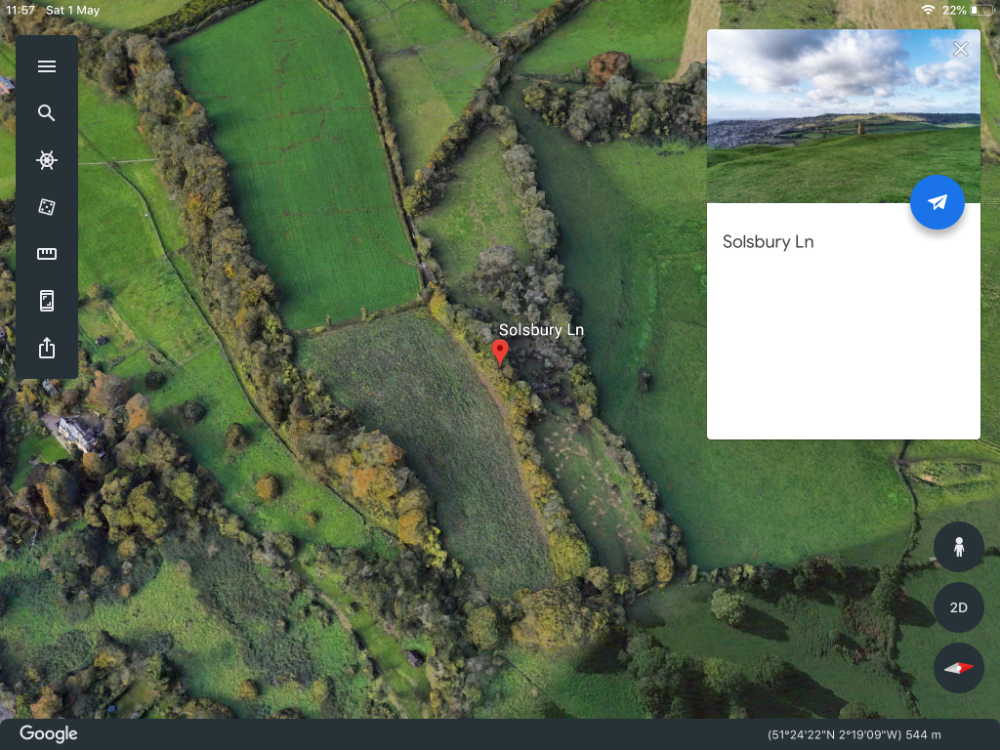Image resolution: width=1000 pixels, height=750 pixels.
Task: Click the coordinates and elevation readout
Action: point(854,735)
